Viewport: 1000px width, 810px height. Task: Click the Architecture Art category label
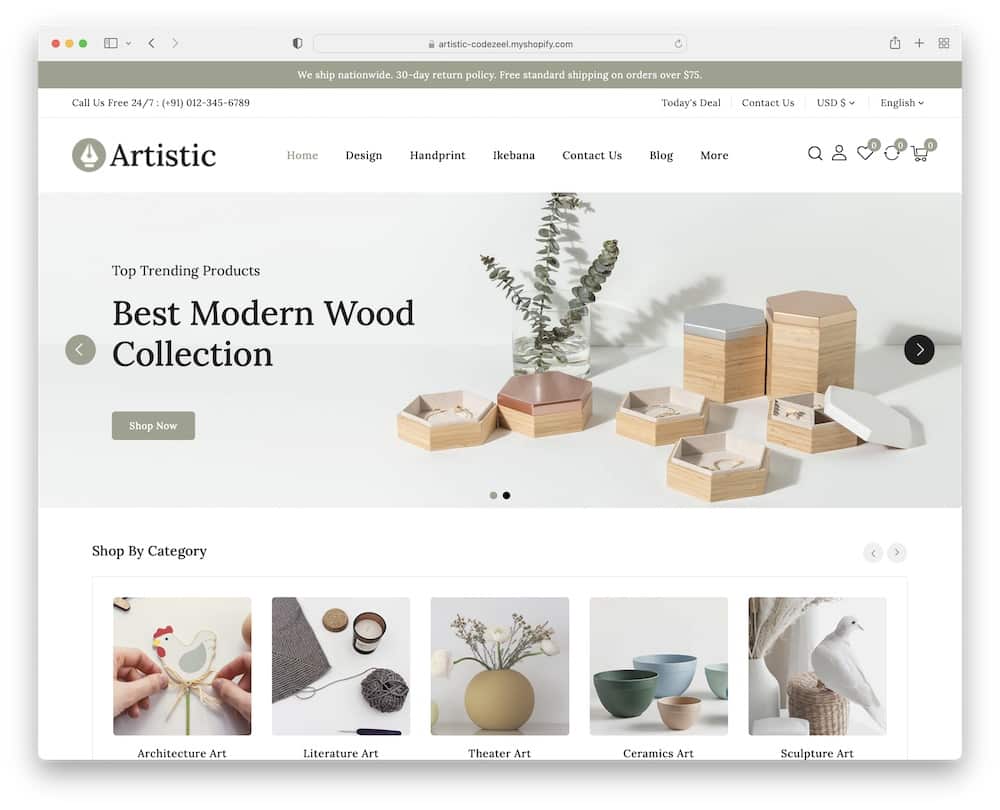coord(182,753)
